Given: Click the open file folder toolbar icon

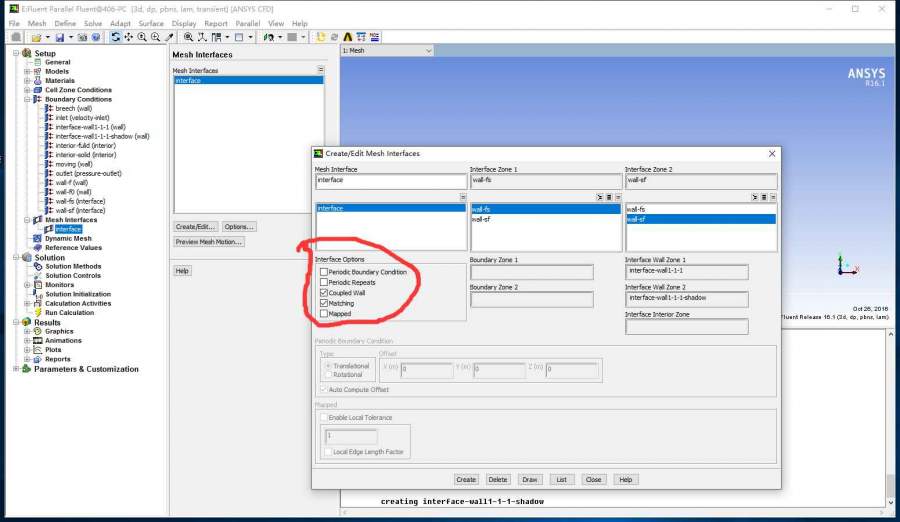Looking at the screenshot, I should (x=36, y=37).
